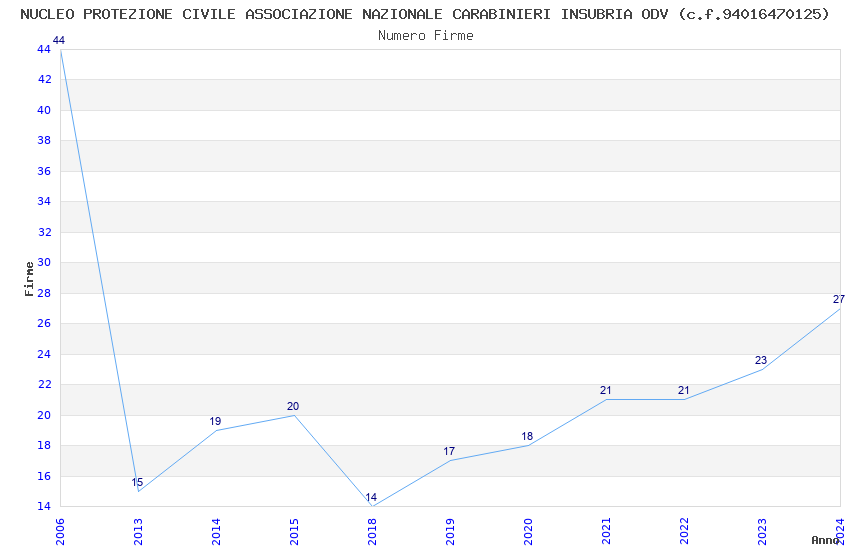Click the x-axis year label 2015
This screenshot has width=850, height=550.
tap(294, 532)
